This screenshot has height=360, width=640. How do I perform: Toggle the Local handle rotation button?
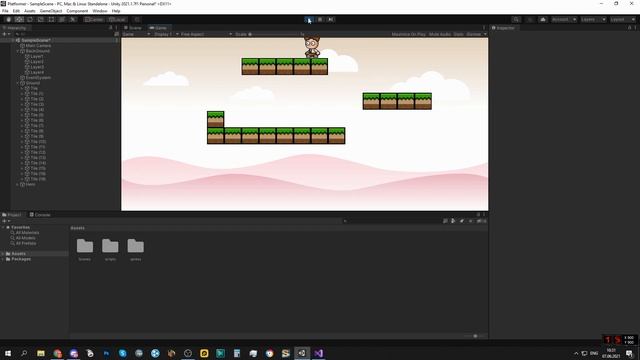click(117, 20)
